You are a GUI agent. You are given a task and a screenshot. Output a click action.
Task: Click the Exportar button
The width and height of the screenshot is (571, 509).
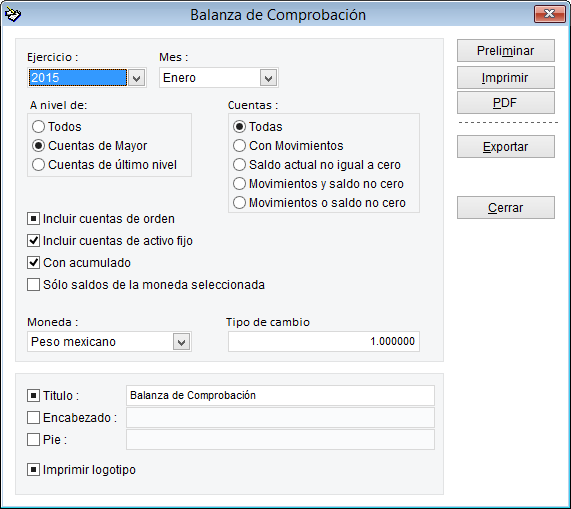506,147
